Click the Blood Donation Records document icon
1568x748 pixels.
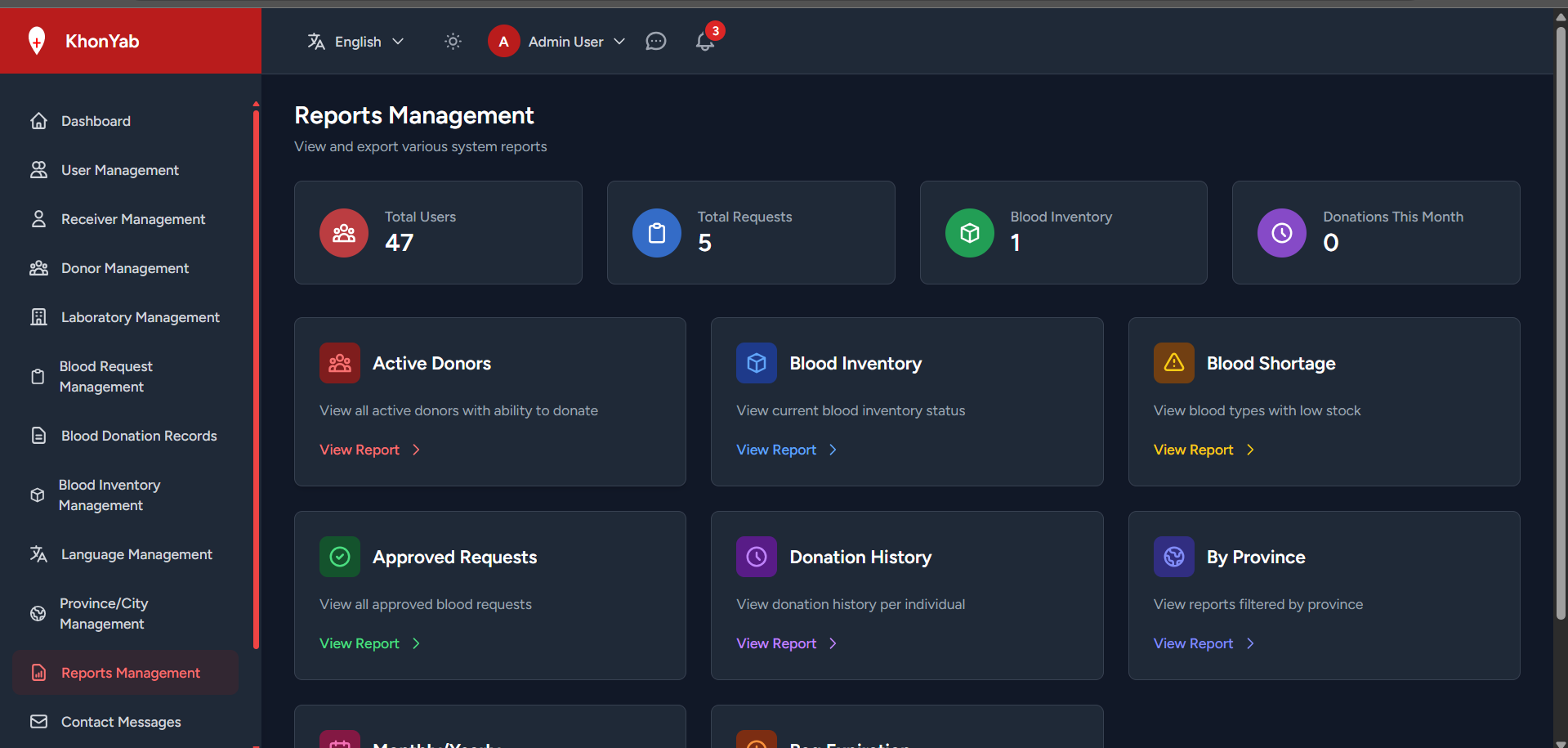38,436
